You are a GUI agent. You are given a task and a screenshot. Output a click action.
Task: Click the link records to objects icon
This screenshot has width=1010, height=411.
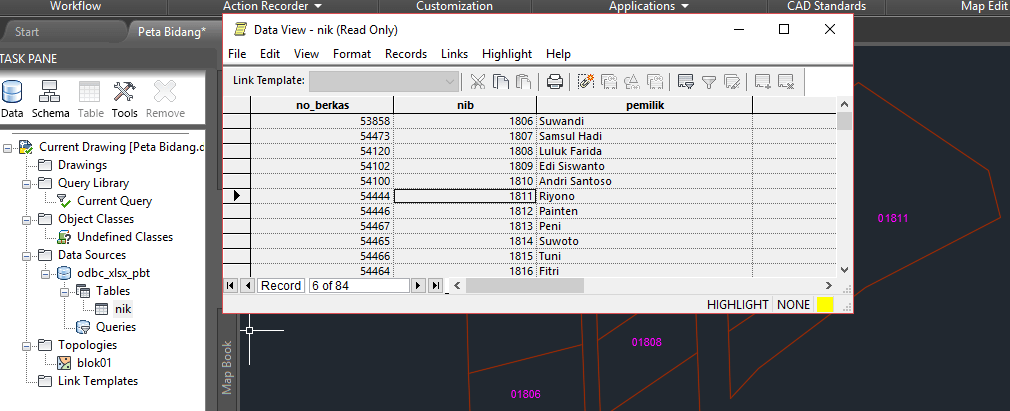[x=586, y=82]
